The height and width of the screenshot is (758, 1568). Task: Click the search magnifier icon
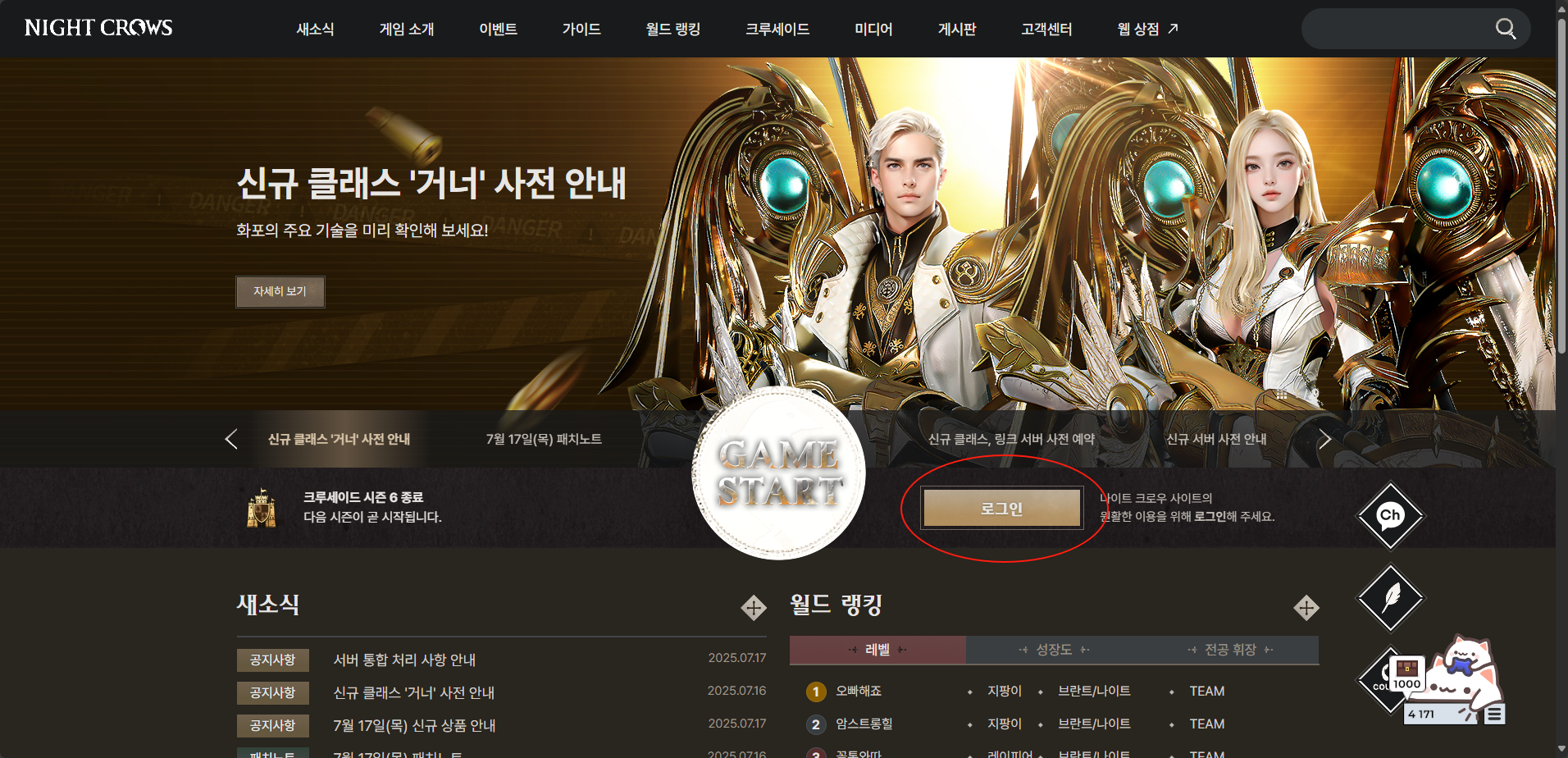pyautogui.click(x=1506, y=29)
